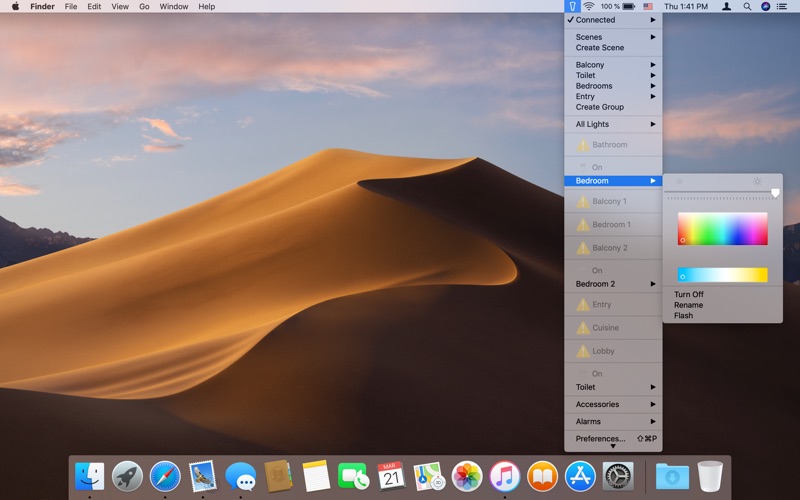Open the Bedroom 2 light submenu
This screenshot has width=800, height=500.
coord(613,284)
